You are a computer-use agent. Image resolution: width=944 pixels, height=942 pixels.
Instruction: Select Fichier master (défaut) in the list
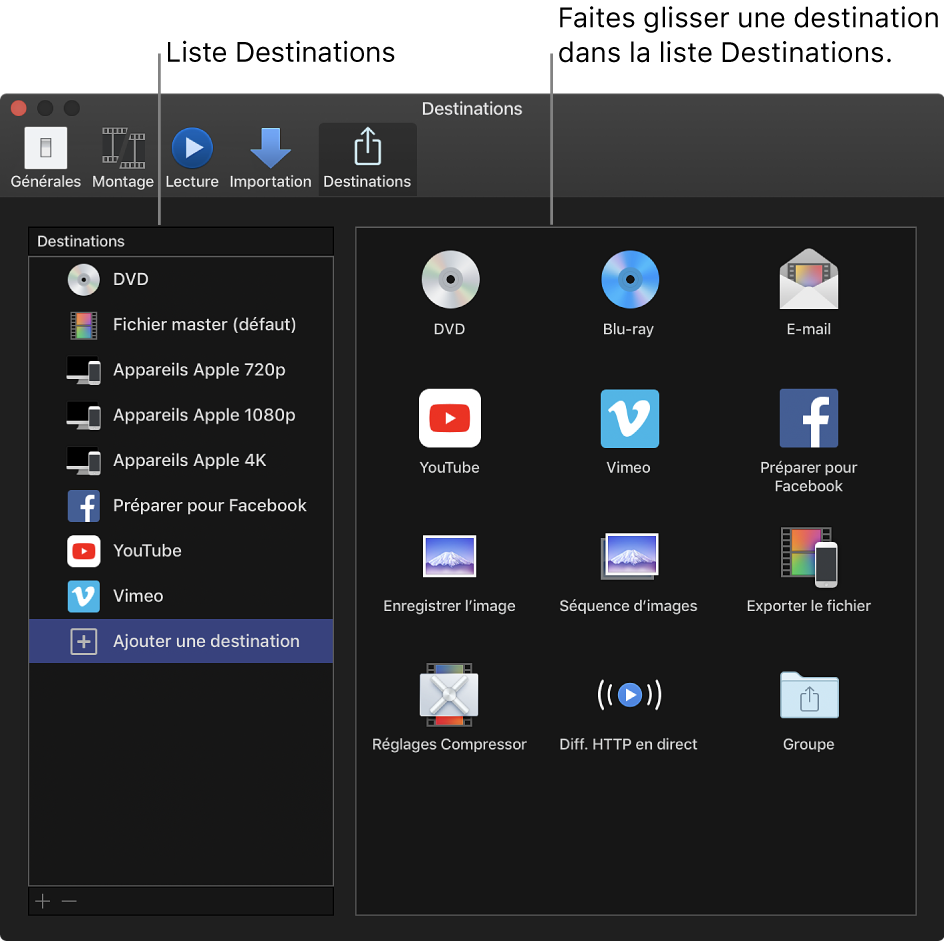(204, 325)
